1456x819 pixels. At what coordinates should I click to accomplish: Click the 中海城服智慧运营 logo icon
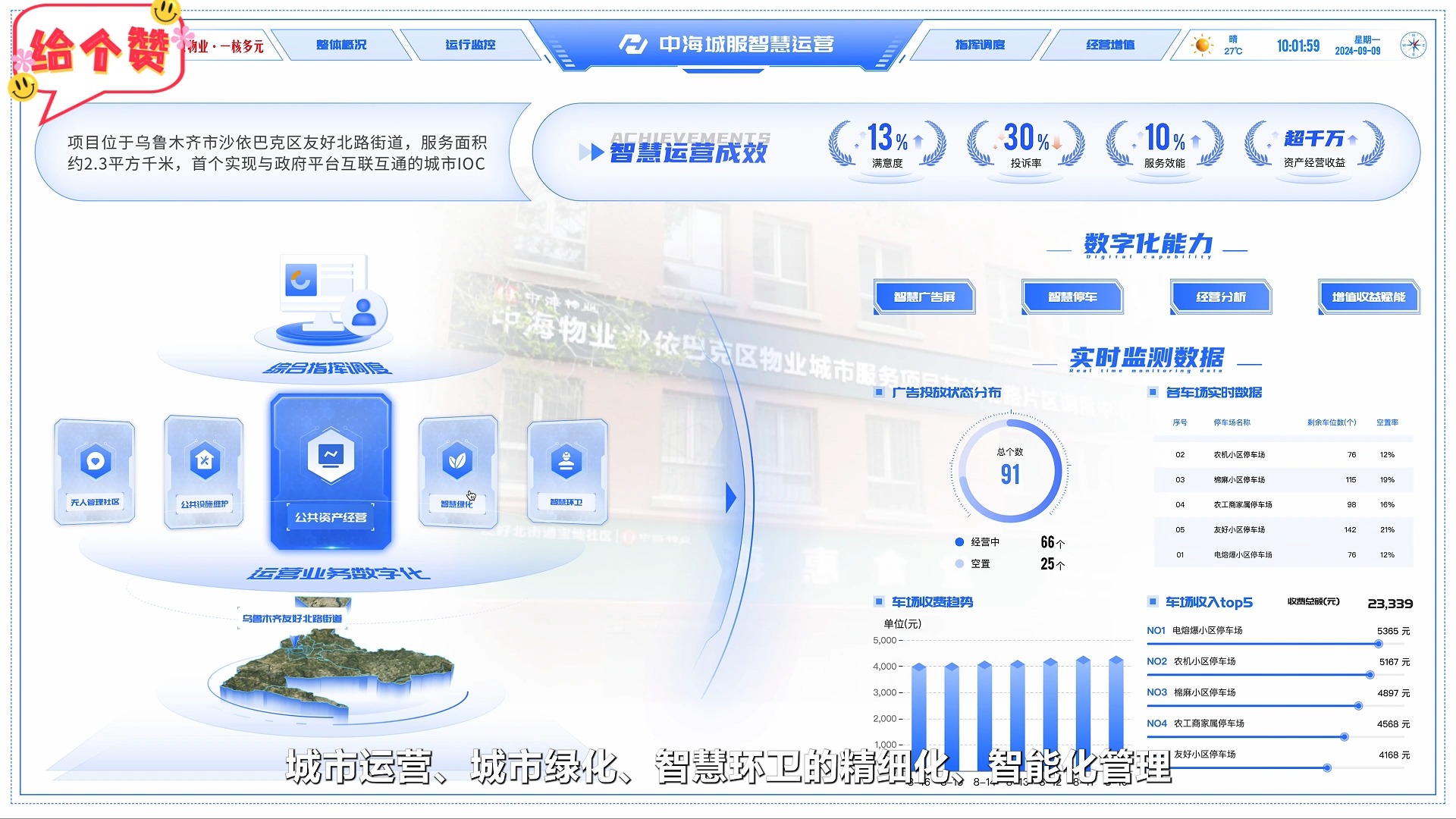pyautogui.click(x=632, y=44)
